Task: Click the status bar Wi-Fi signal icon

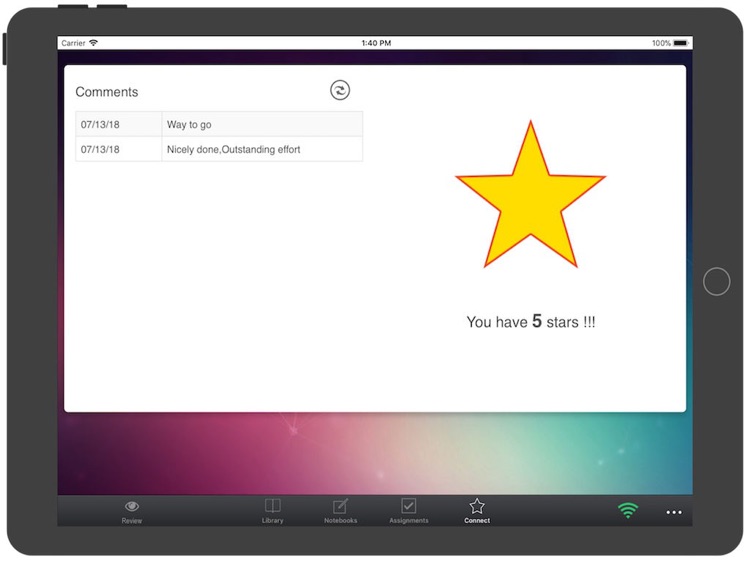Action: pyautogui.click(x=94, y=43)
